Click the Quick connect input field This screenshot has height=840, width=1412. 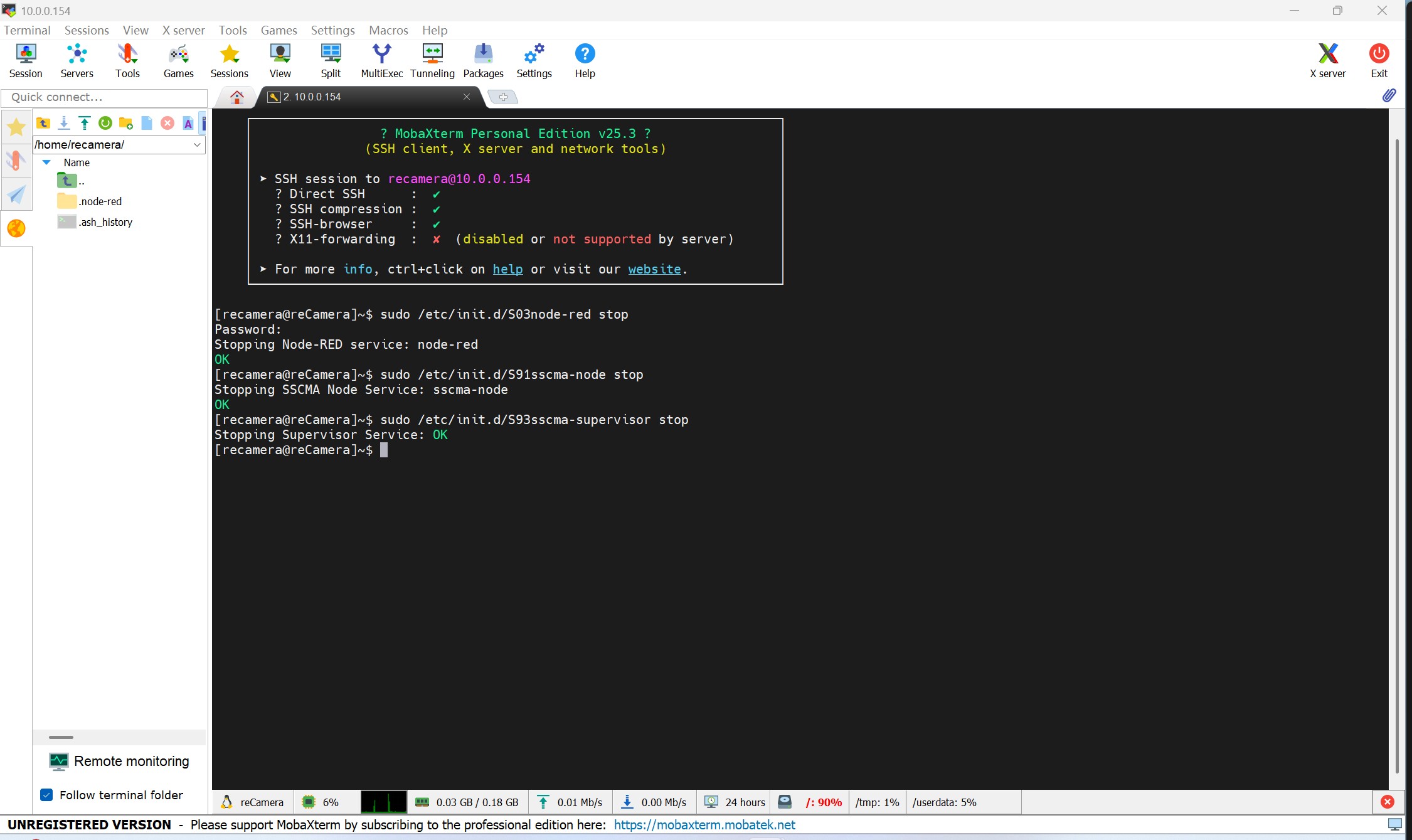point(104,97)
